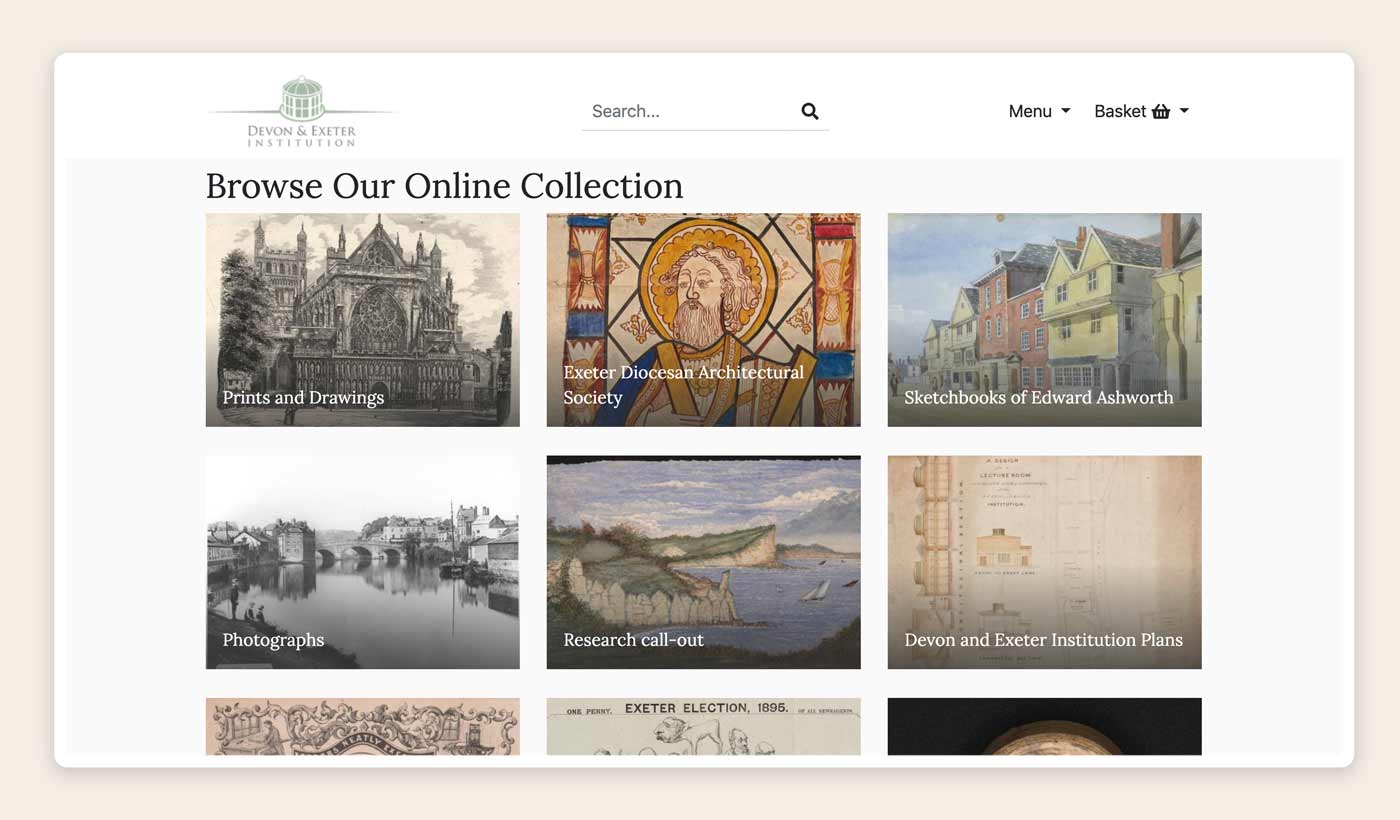Click the Research call-out caption text
This screenshot has width=1400, height=820.
click(x=633, y=640)
